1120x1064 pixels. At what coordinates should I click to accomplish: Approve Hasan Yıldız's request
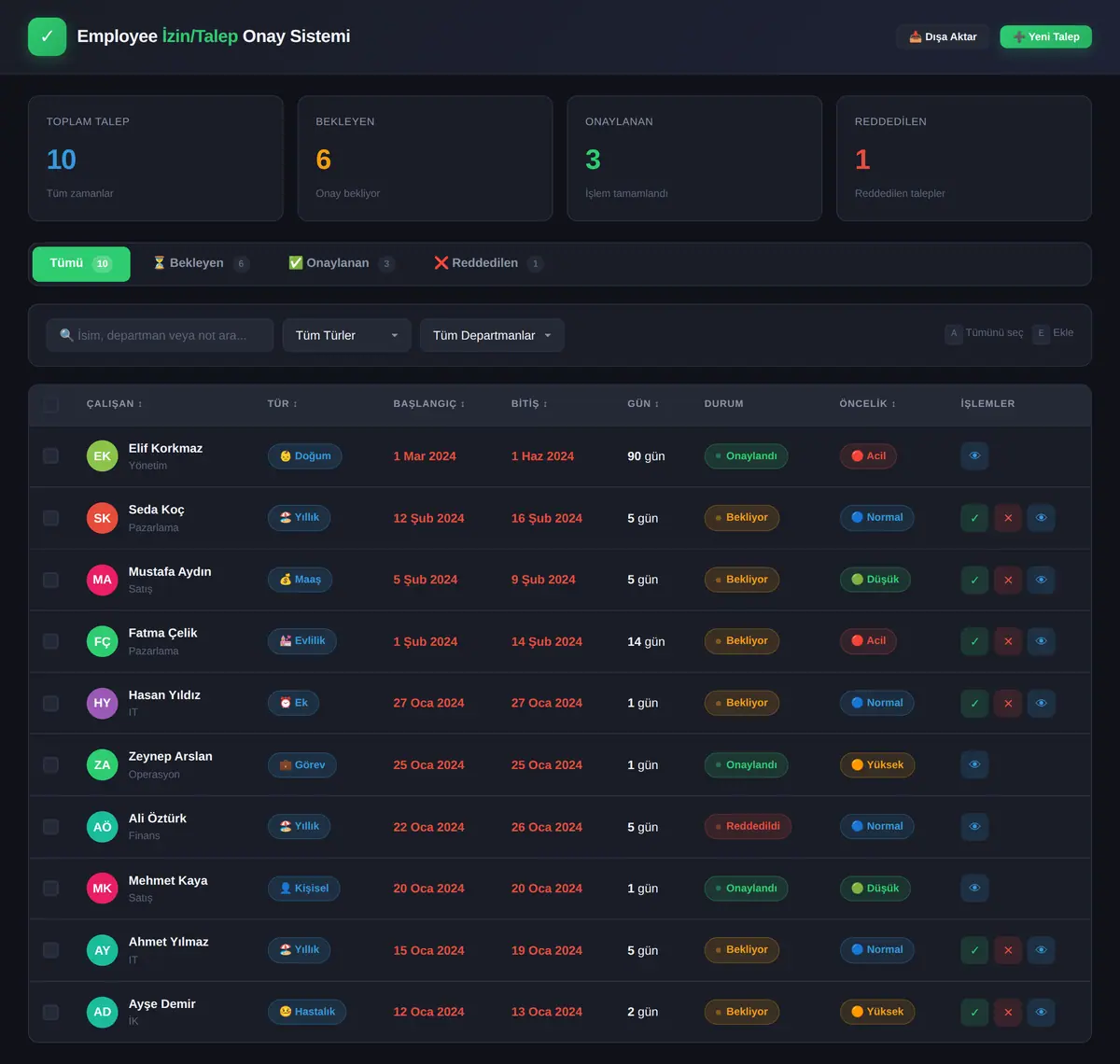click(x=974, y=703)
